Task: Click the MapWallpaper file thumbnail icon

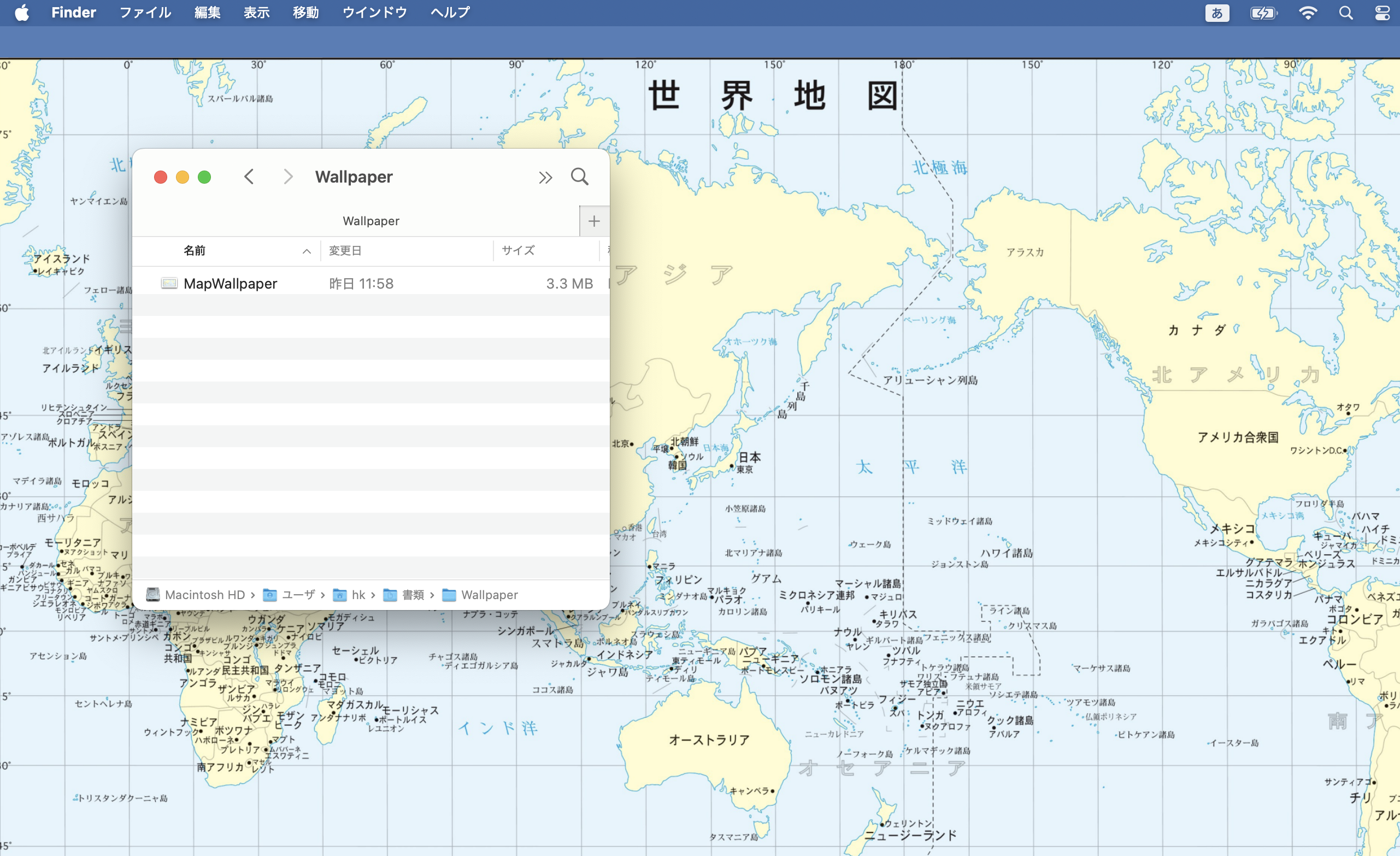Action: click(169, 284)
